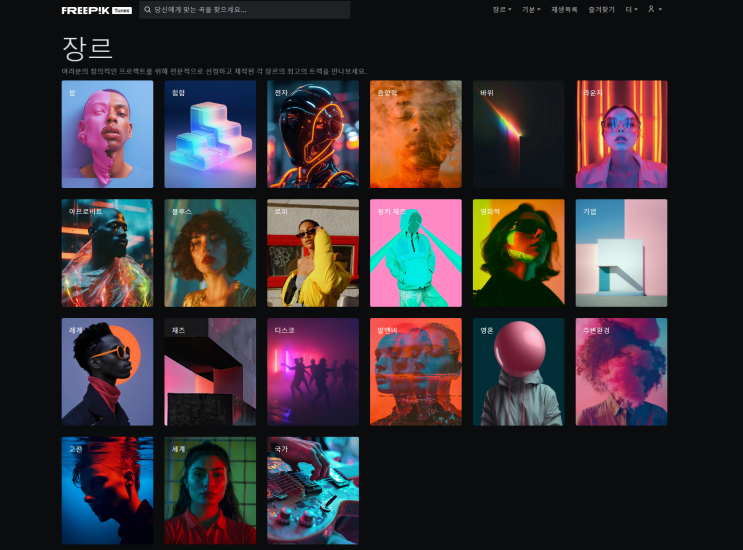
Task: Open the 세계 genre card
Action: click(x=210, y=491)
